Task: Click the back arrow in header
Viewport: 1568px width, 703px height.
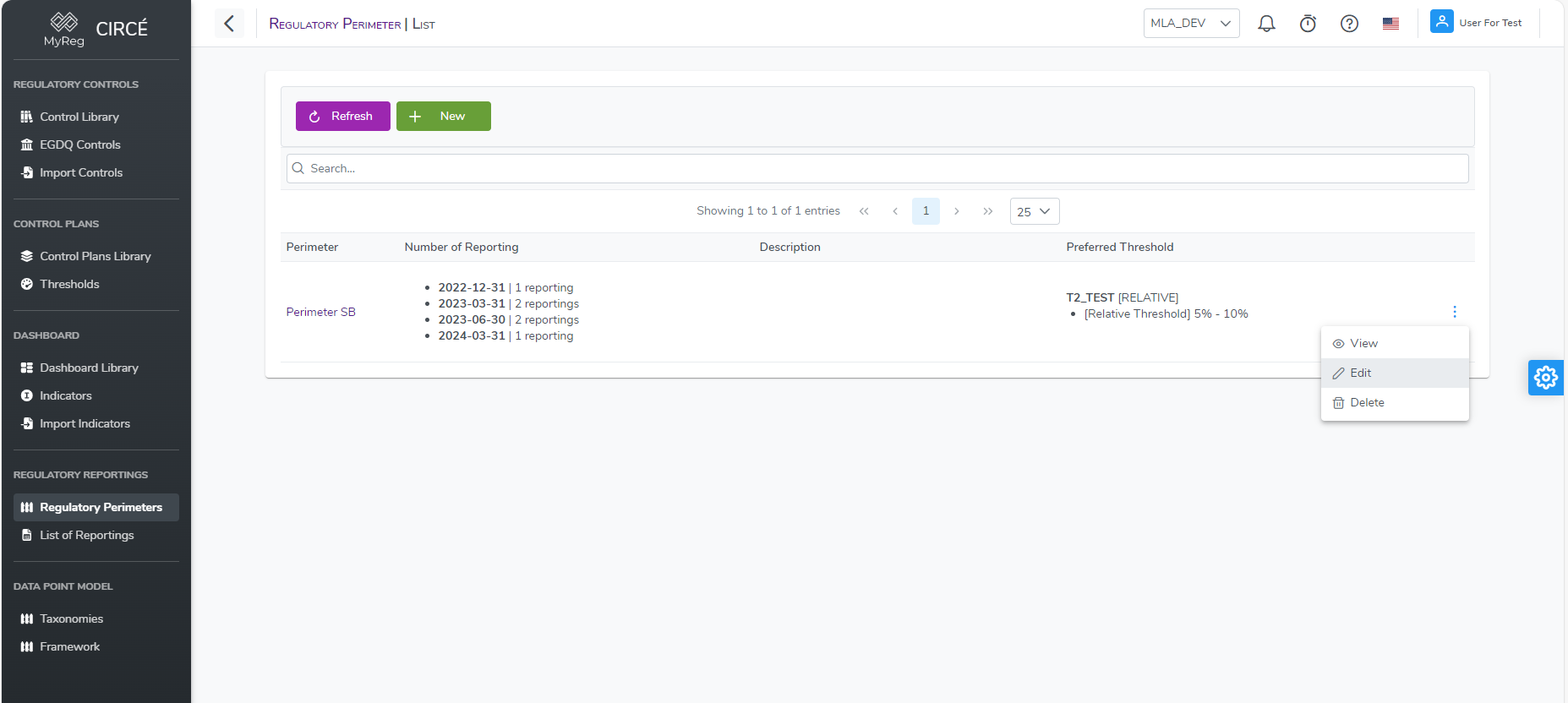Action: click(x=229, y=24)
